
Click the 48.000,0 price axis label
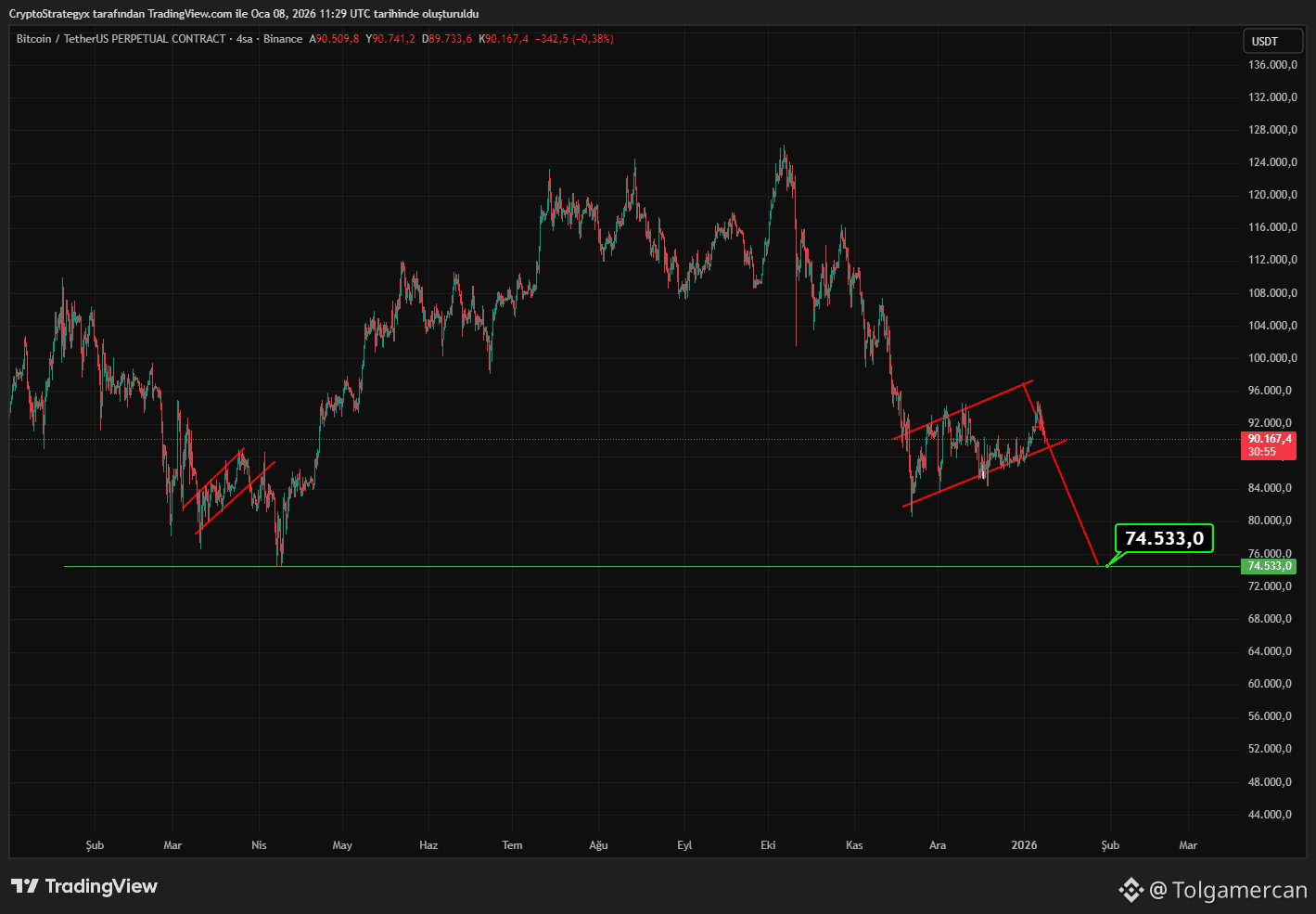pyautogui.click(x=1271, y=782)
